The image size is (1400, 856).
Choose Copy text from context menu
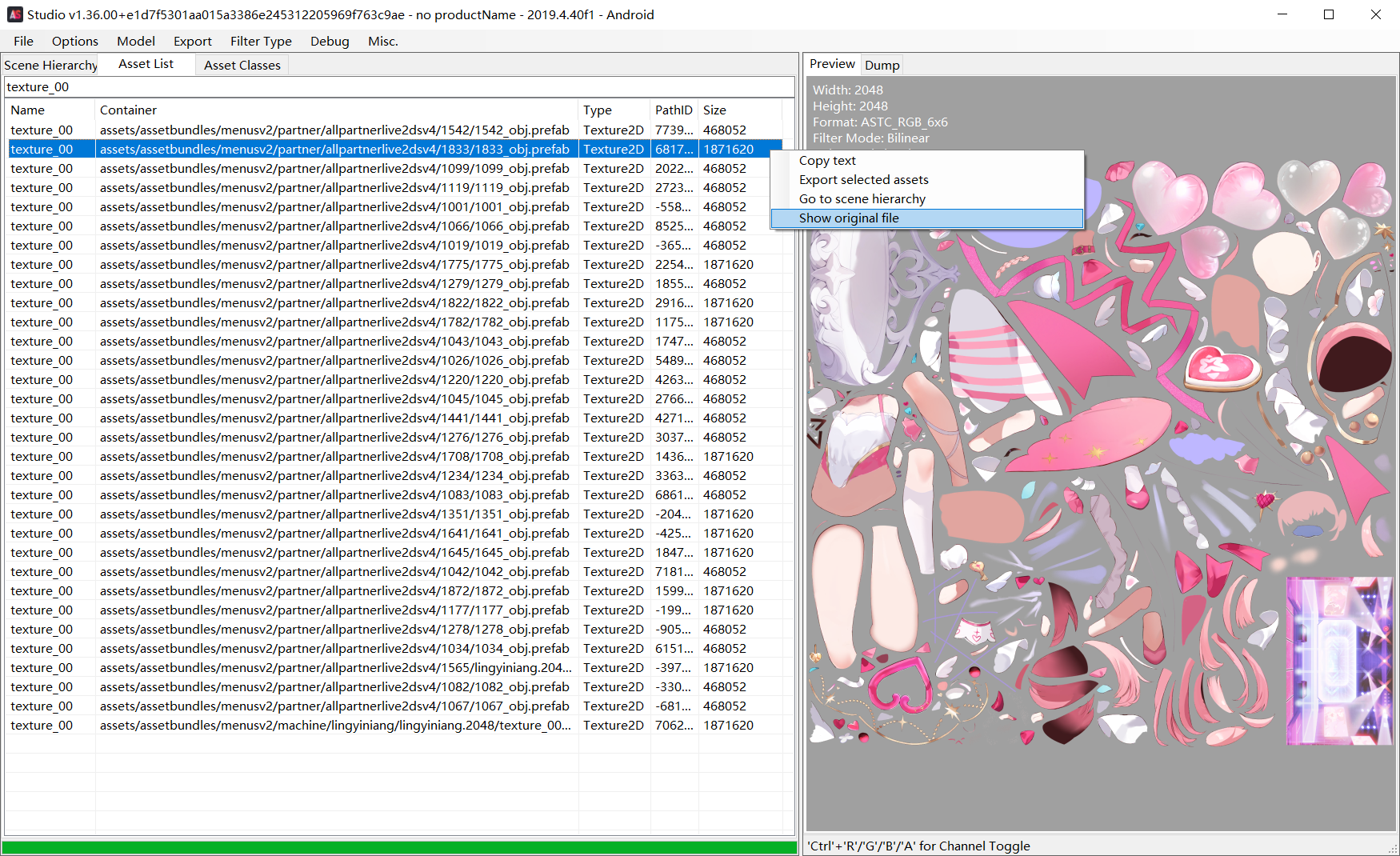[x=927, y=160]
